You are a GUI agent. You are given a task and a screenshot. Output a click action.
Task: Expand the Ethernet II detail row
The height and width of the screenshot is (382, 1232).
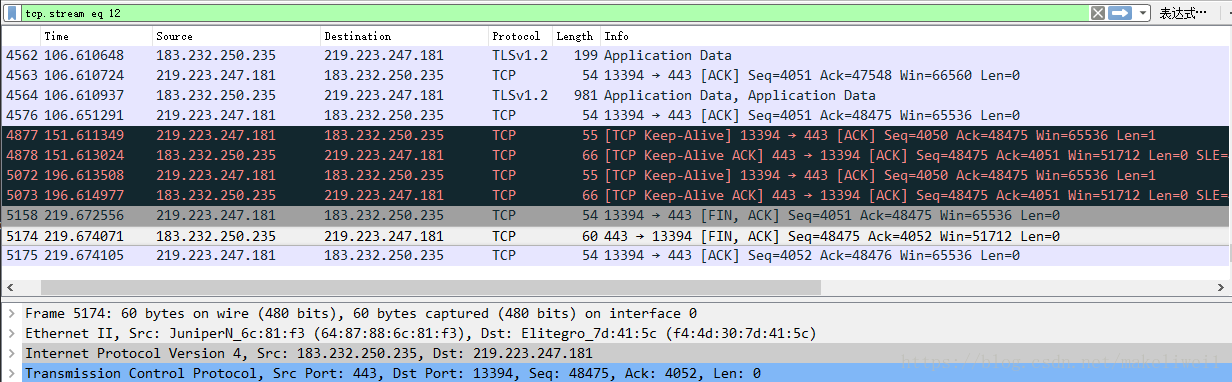point(11,334)
